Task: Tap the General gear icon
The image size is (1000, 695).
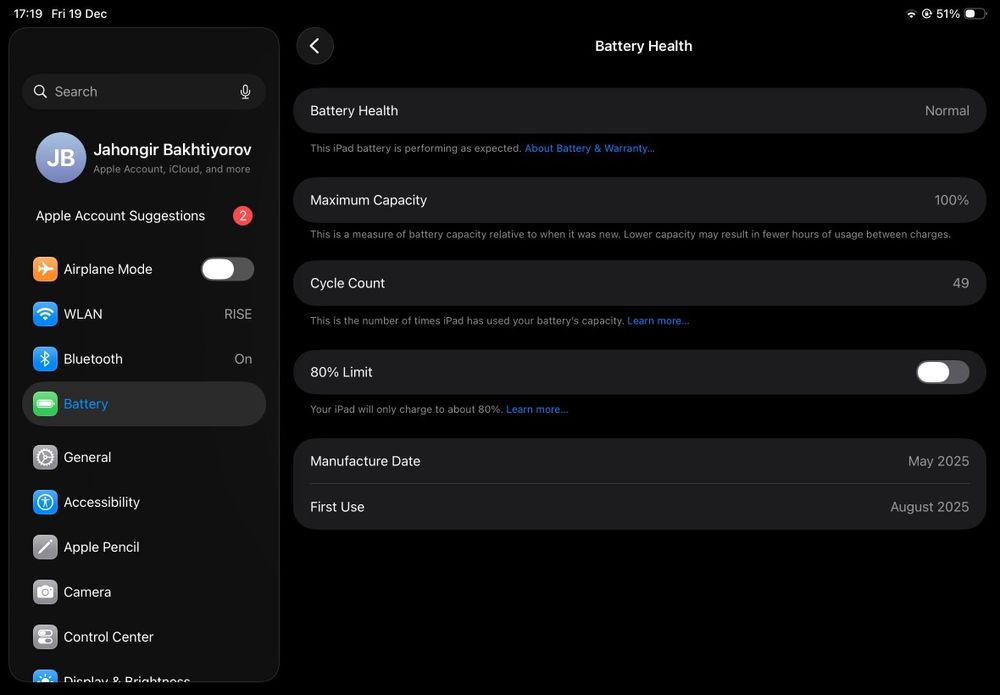Action: pos(45,457)
